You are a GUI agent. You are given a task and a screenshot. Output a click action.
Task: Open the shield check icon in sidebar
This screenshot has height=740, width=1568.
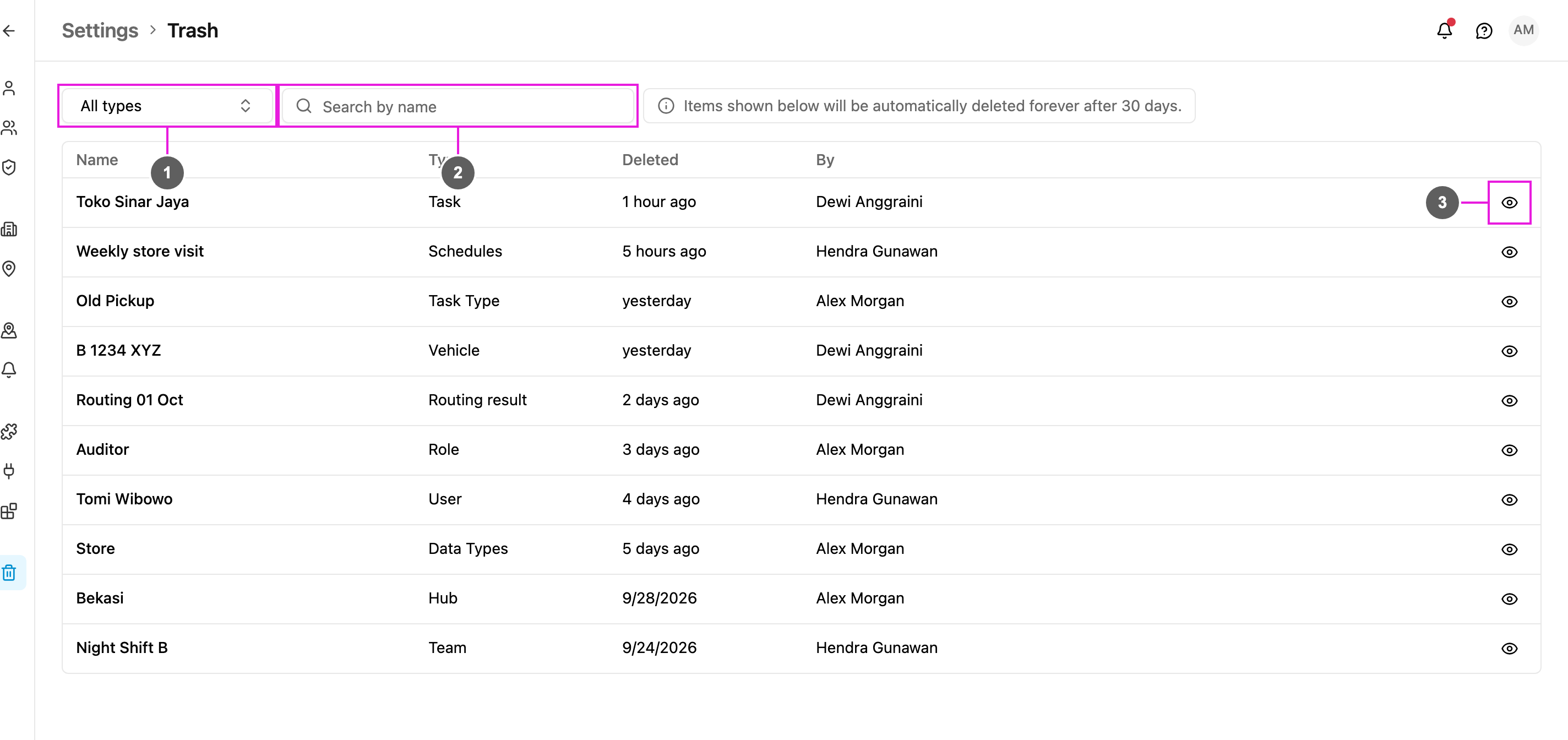click(x=9, y=167)
